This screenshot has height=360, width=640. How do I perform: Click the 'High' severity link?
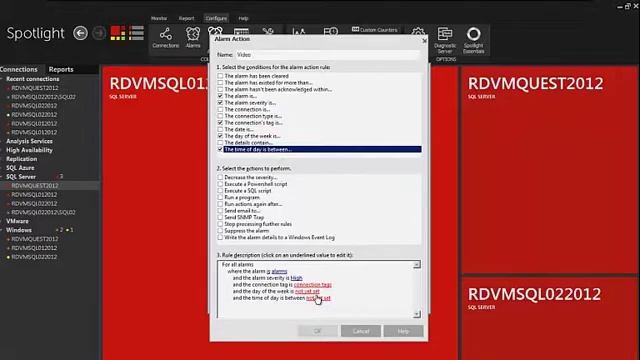pos(296,278)
